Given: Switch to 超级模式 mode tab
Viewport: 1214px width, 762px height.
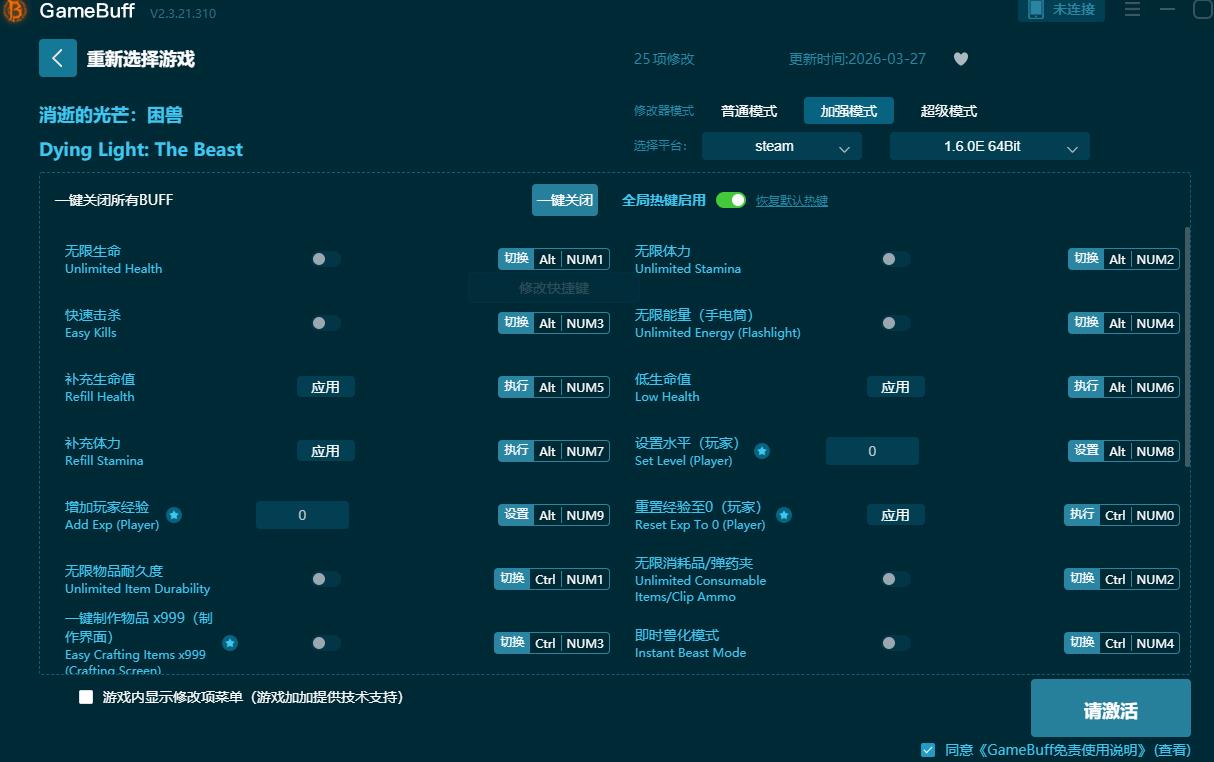Looking at the screenshot, I should coord(948,110).
